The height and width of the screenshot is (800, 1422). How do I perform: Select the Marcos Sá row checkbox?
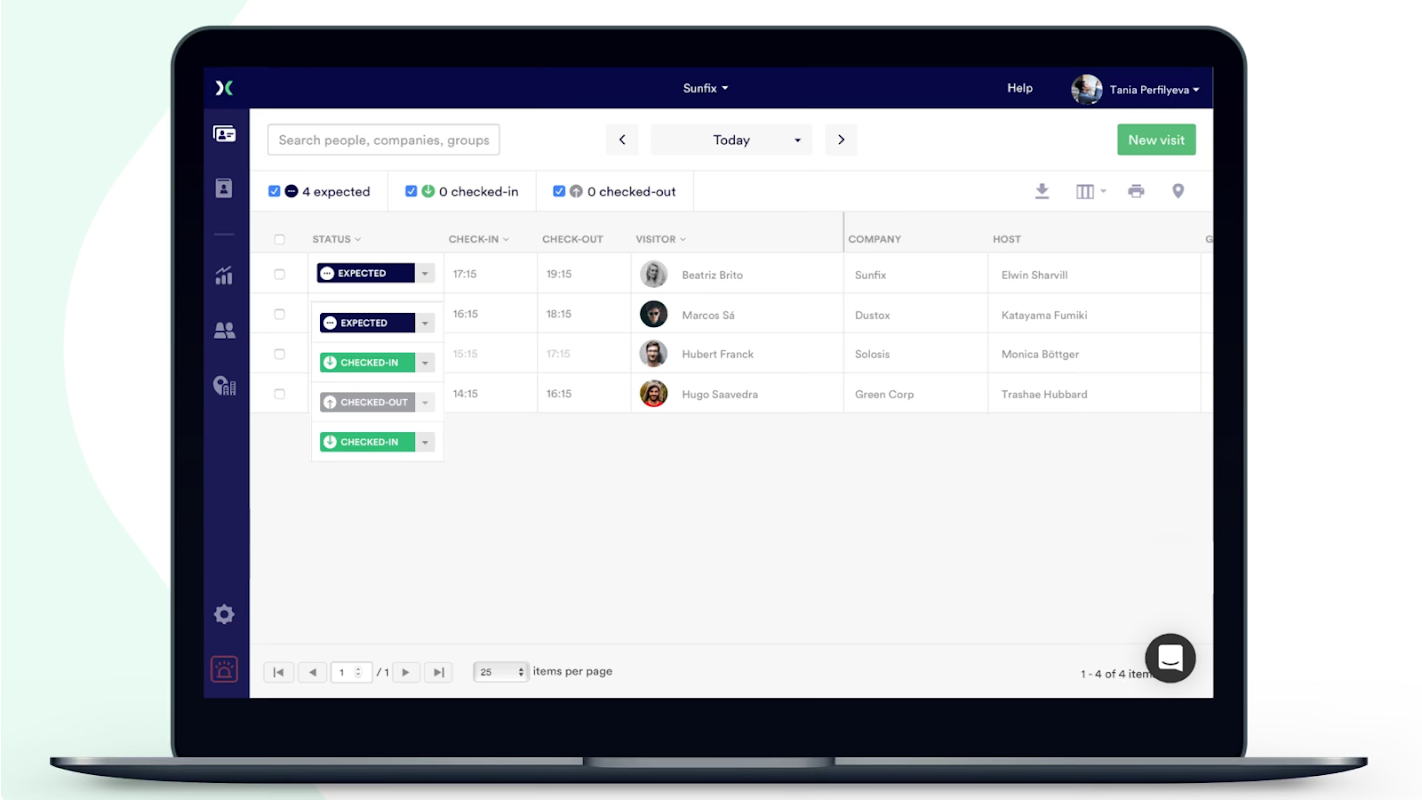pyautogui.click(x=279, y=314)
